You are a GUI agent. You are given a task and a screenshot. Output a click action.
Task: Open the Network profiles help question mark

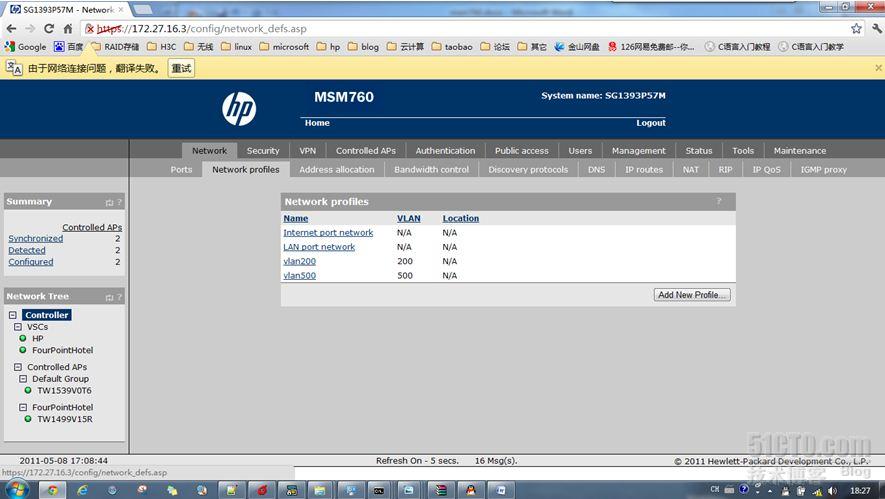(718, 202)
